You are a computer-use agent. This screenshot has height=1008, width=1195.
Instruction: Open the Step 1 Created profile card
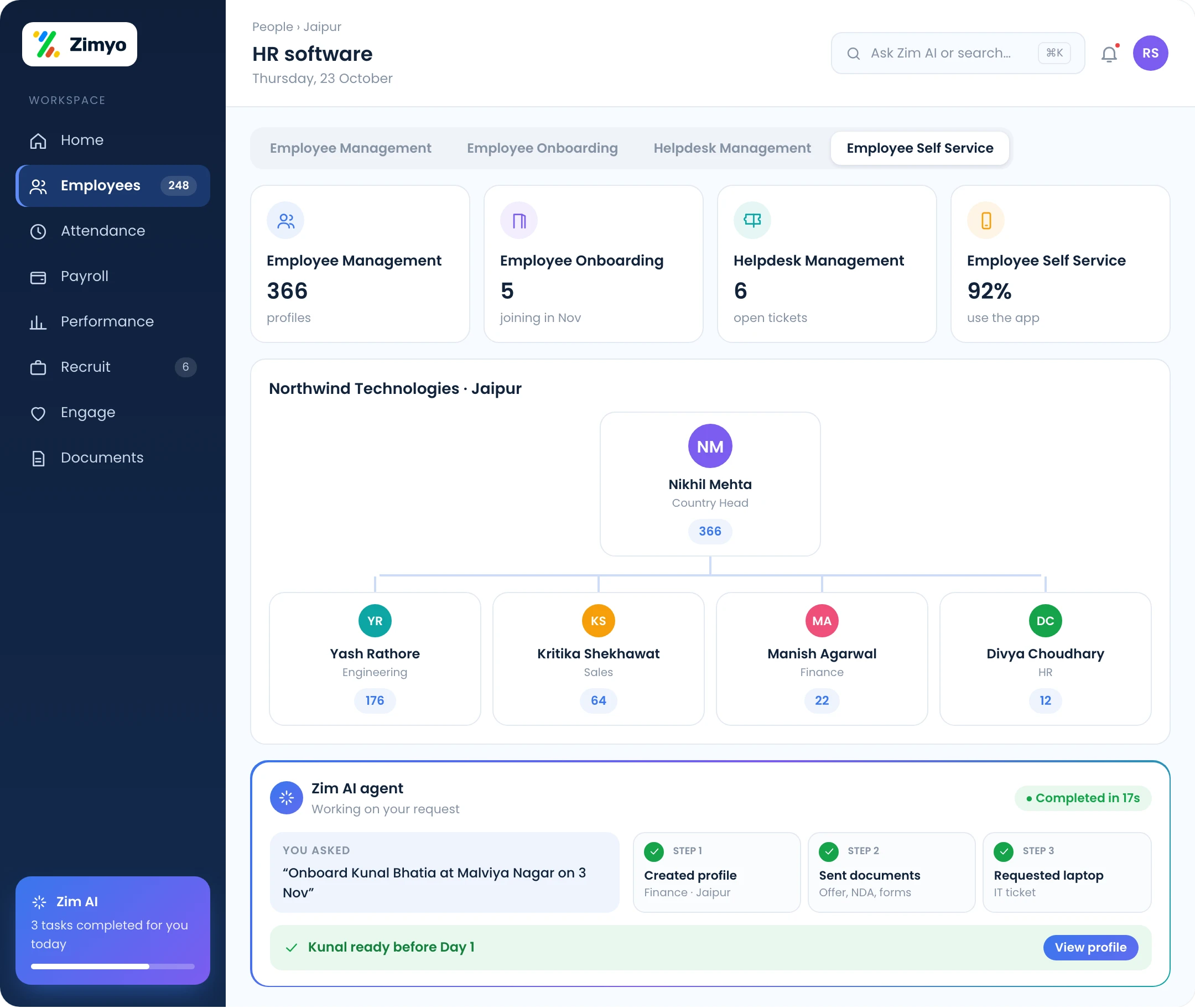coord(716,872)
